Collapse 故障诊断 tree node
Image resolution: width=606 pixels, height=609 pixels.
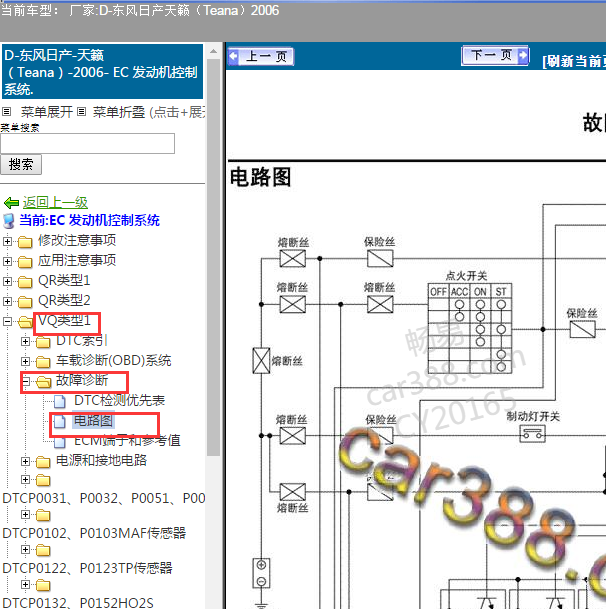coord(25,381)
